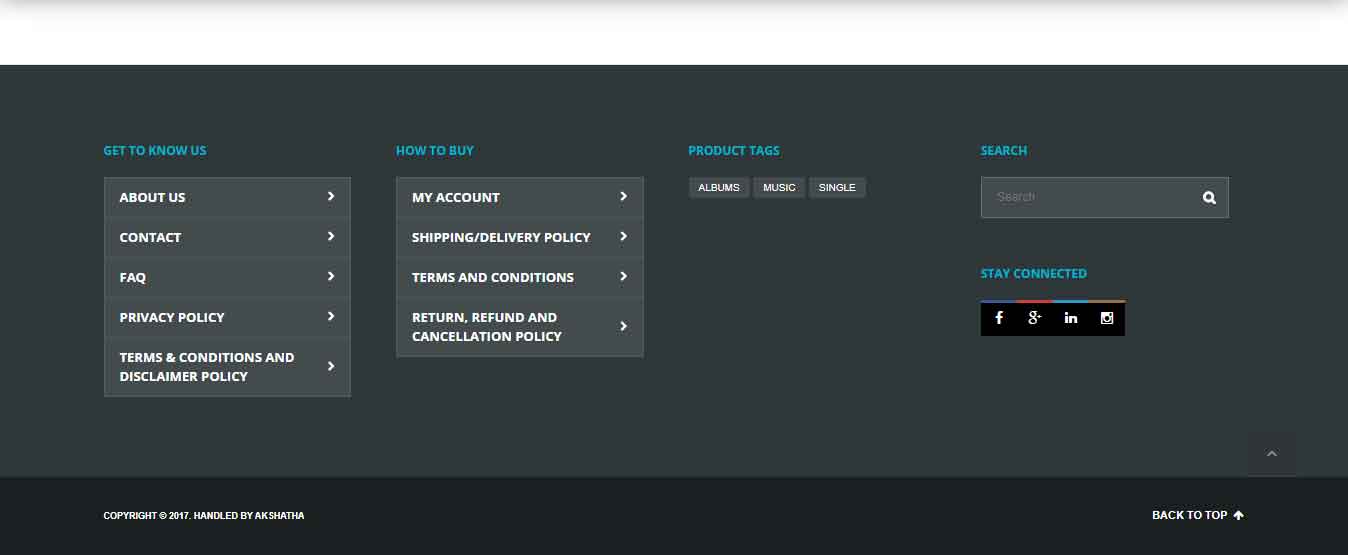Visit the LinkedIn social icon
Viewport: 1348px width, 555px height.
coord(1071,318)
